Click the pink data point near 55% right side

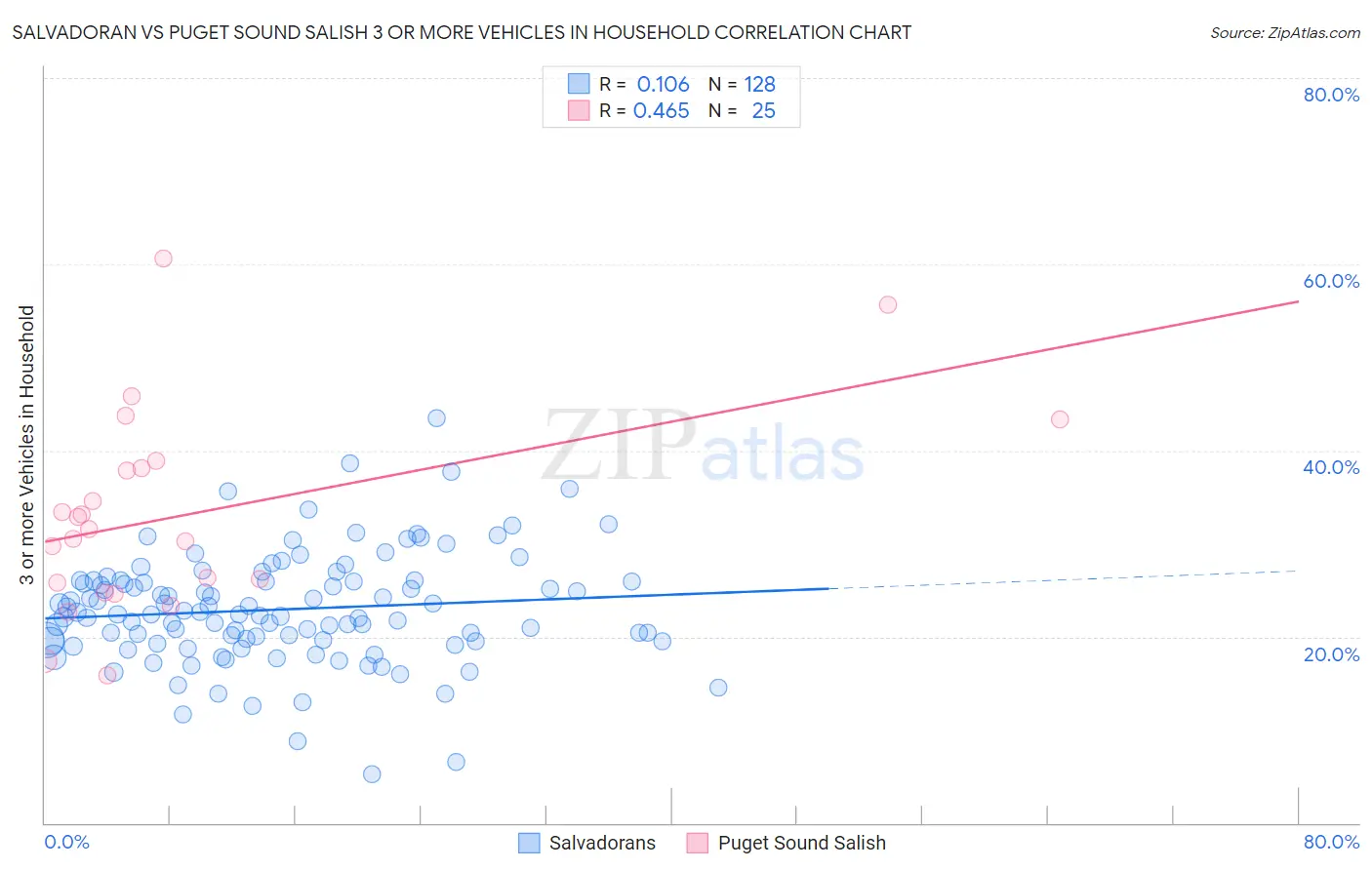point(887,304)
